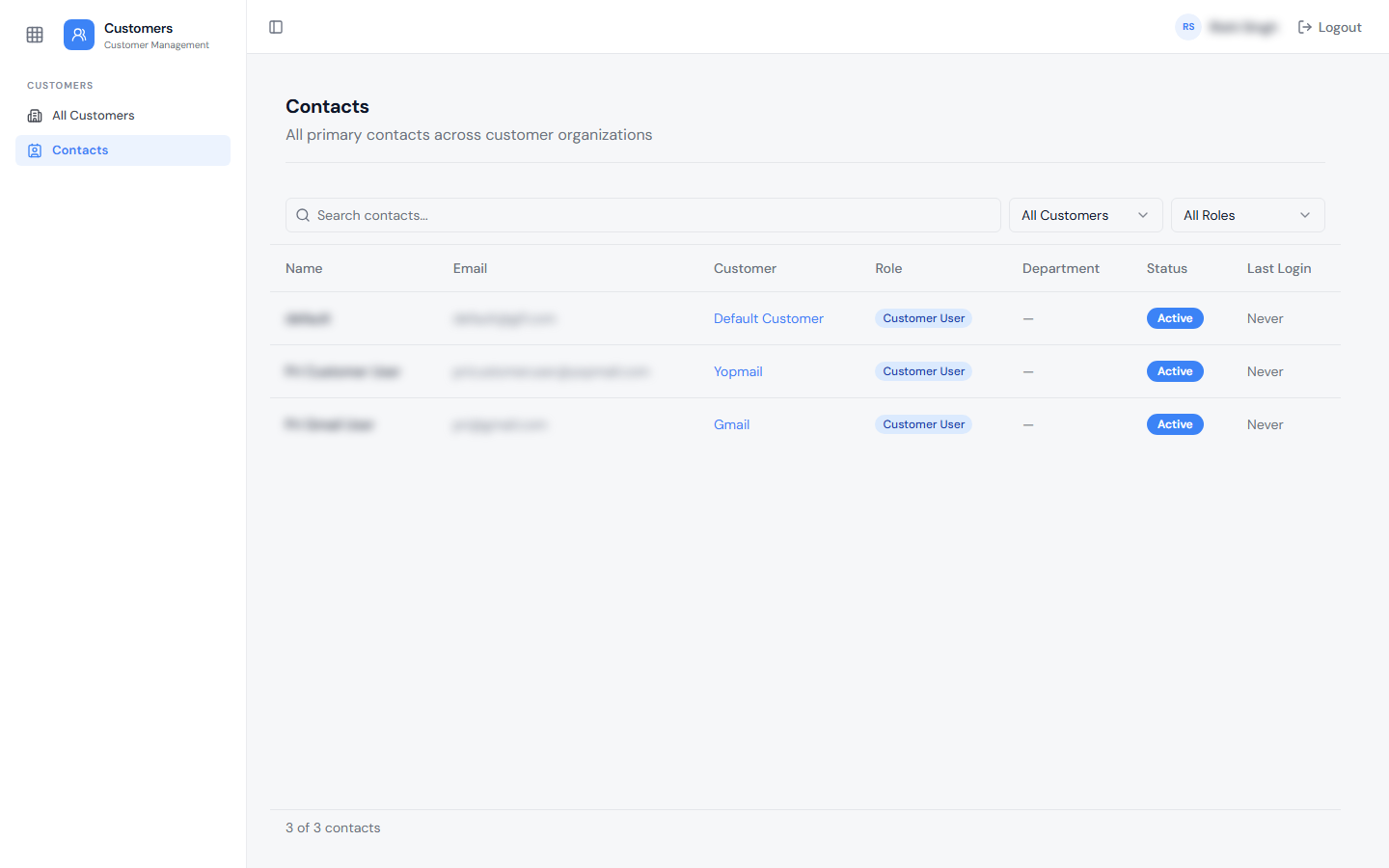Click the Contacts page heading
Viewport: 1389px width, 868px height.
pyautogui.click(x=327, y=106)
